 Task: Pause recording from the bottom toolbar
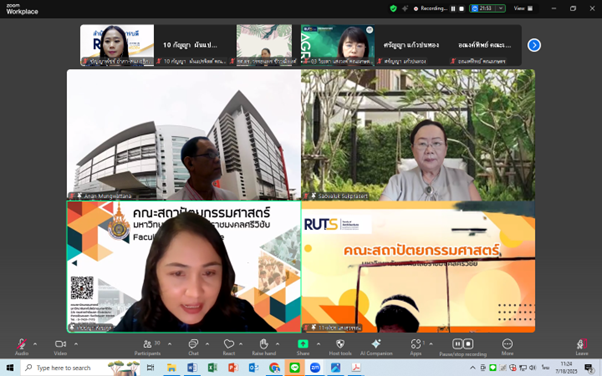click(457, 344)
